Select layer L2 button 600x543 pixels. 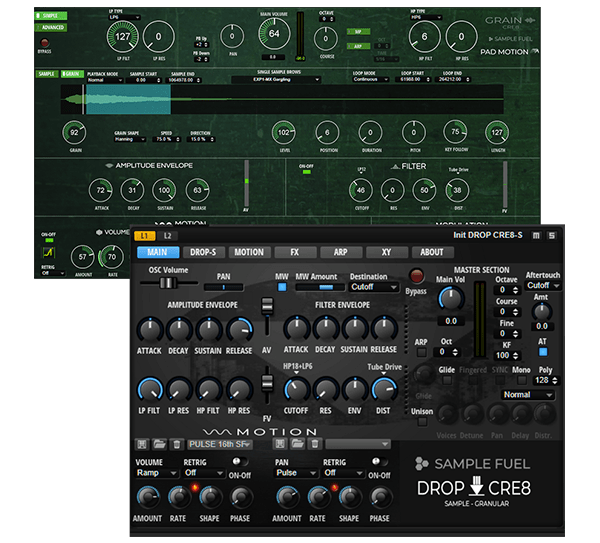pyautogui.click(x=168, y=236)
